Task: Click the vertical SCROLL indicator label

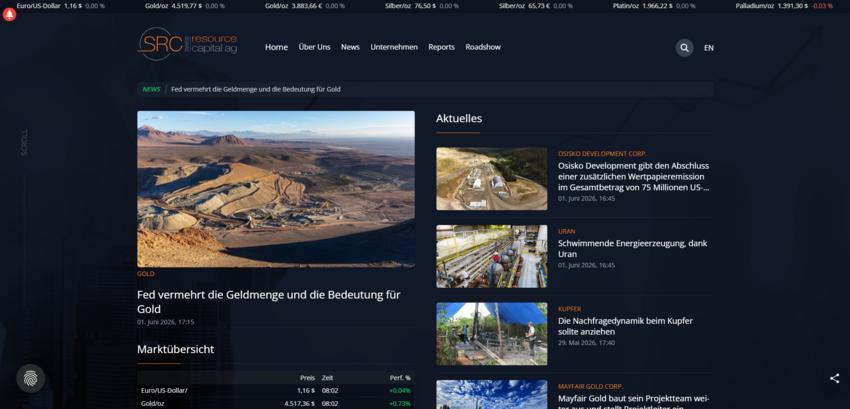Action: 24,143
